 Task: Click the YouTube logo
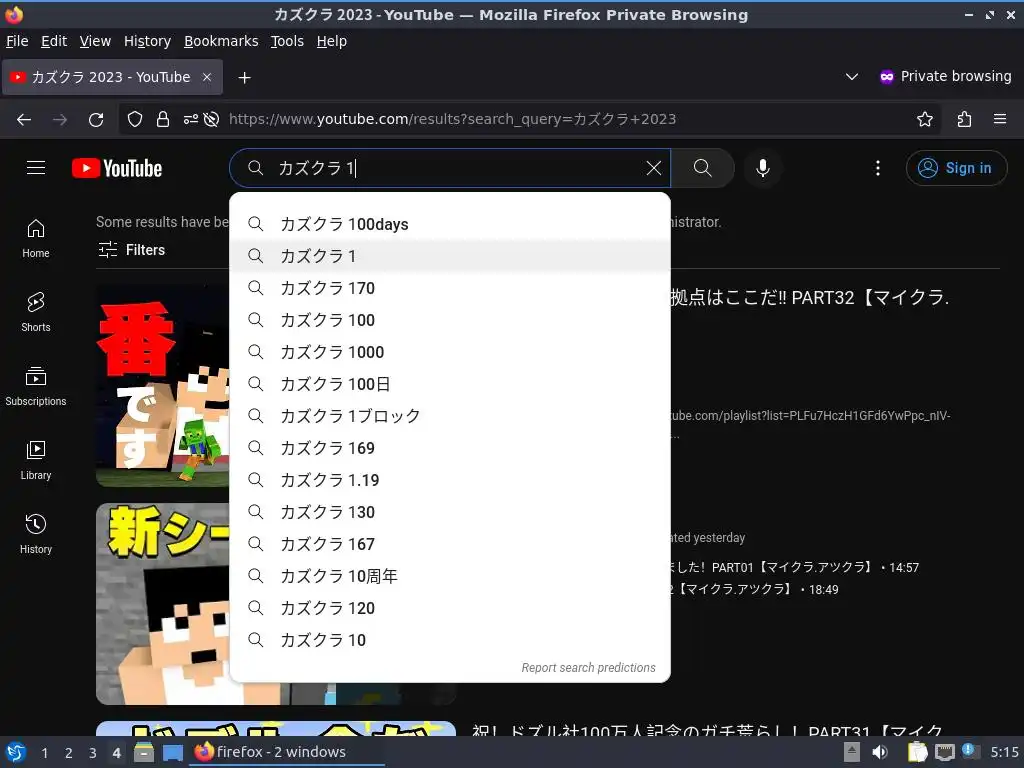point(117,168)
